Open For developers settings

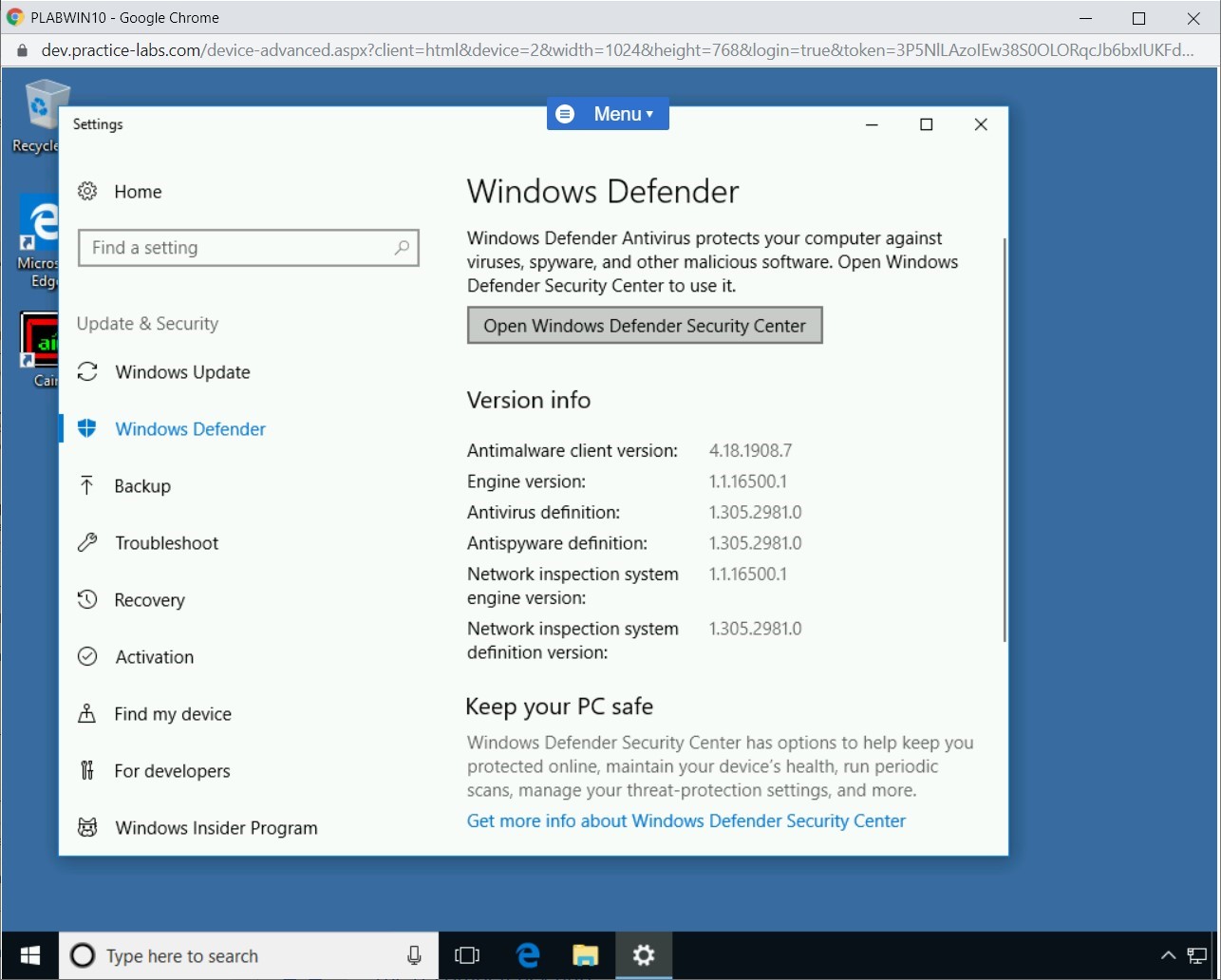click(172, 771)
